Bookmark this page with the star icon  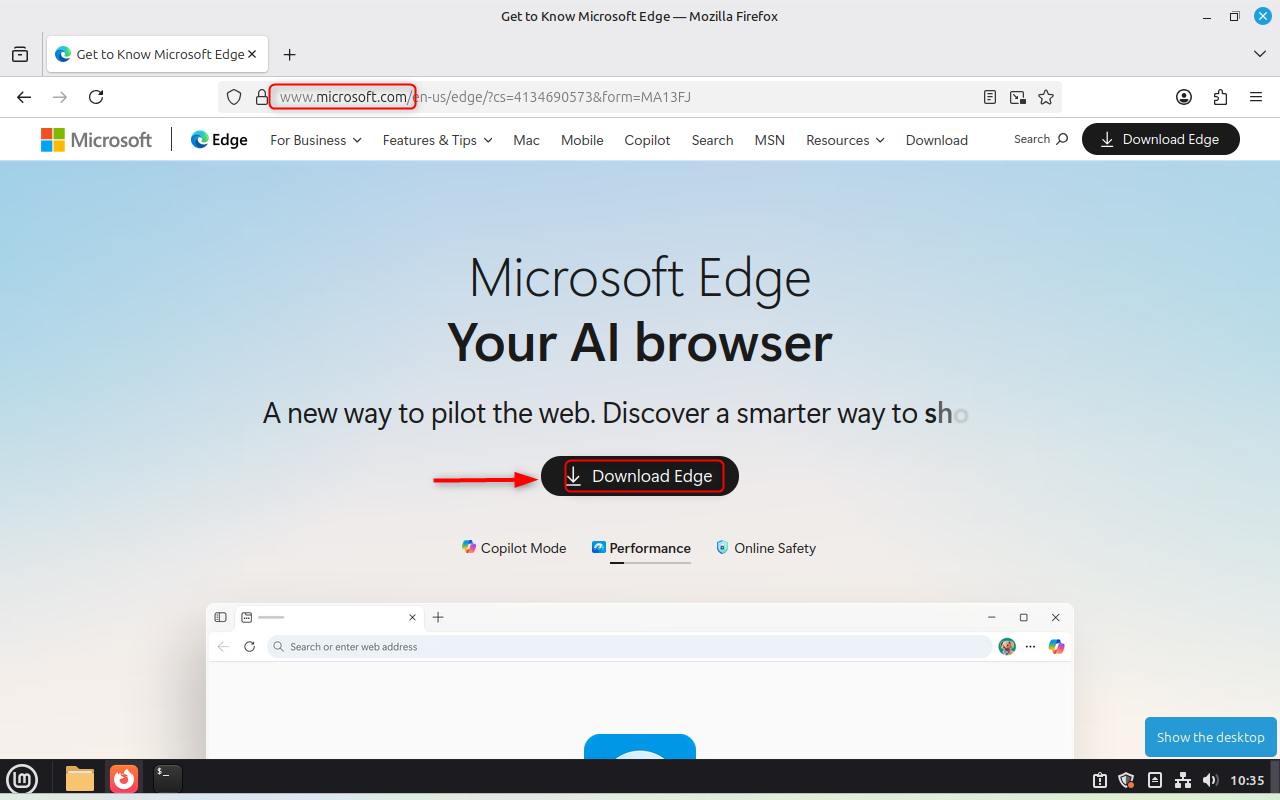[x=1046, y=97]
